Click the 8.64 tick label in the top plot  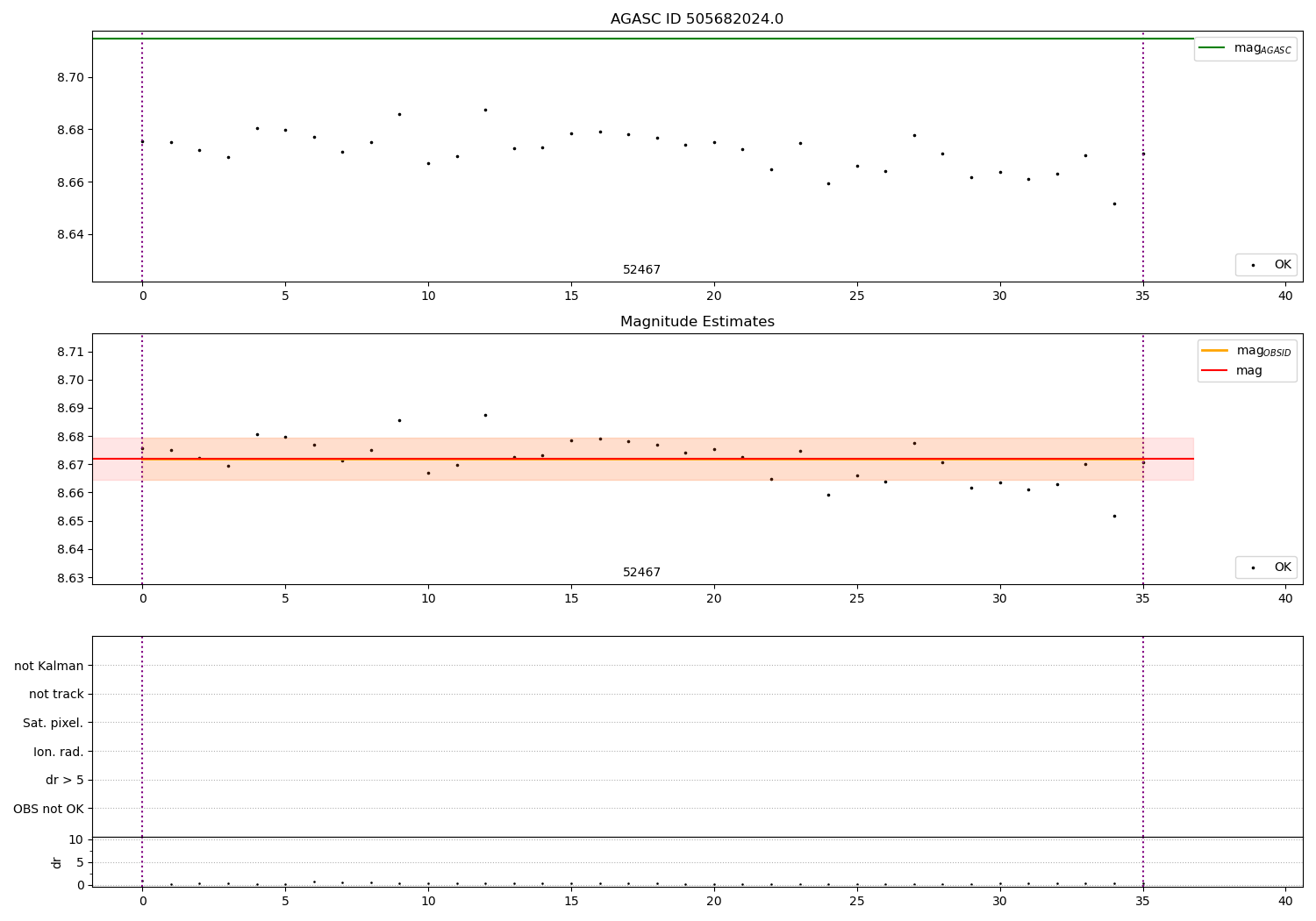point(70,235)
